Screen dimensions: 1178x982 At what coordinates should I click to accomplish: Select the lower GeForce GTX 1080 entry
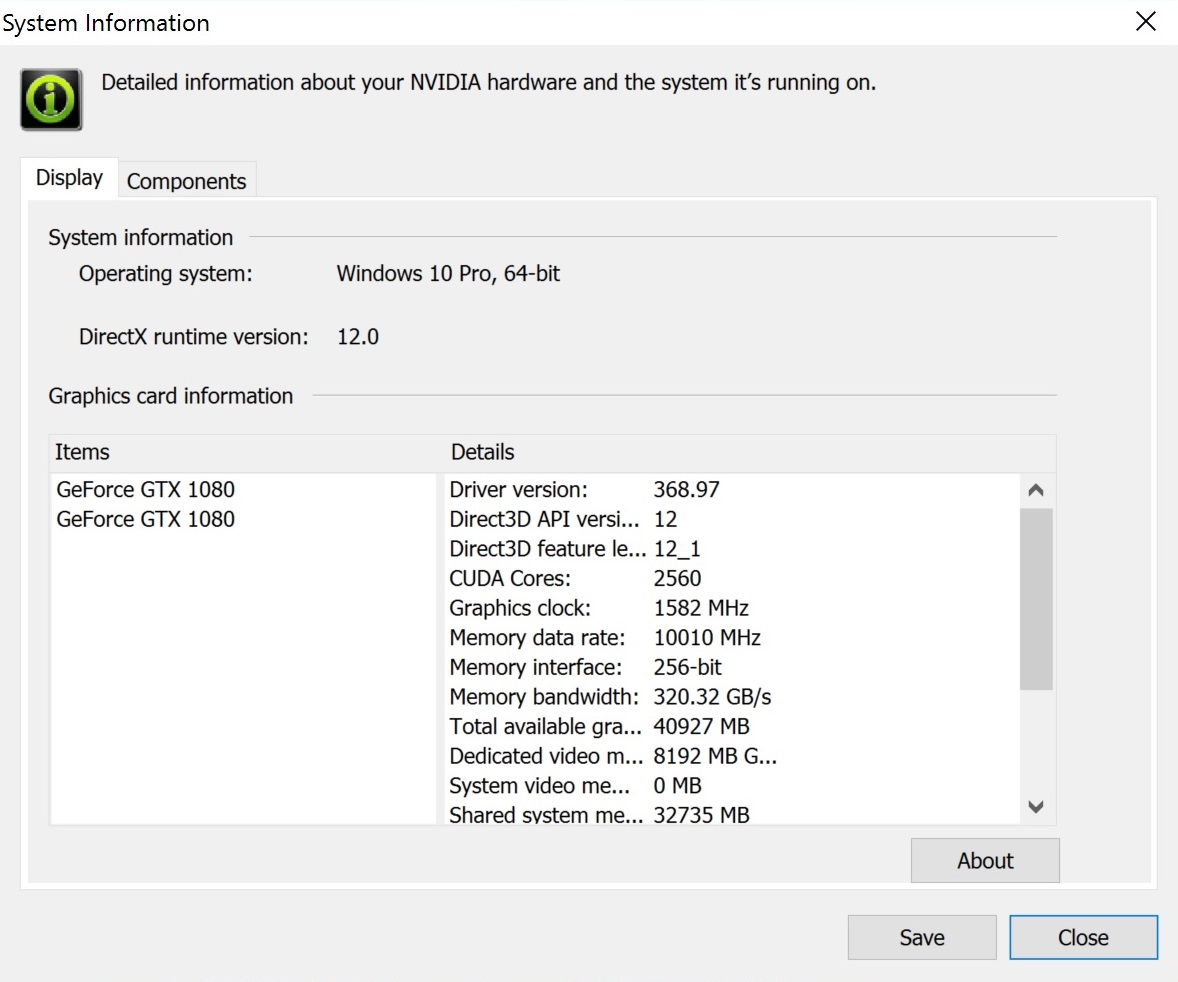click(146, 519)
